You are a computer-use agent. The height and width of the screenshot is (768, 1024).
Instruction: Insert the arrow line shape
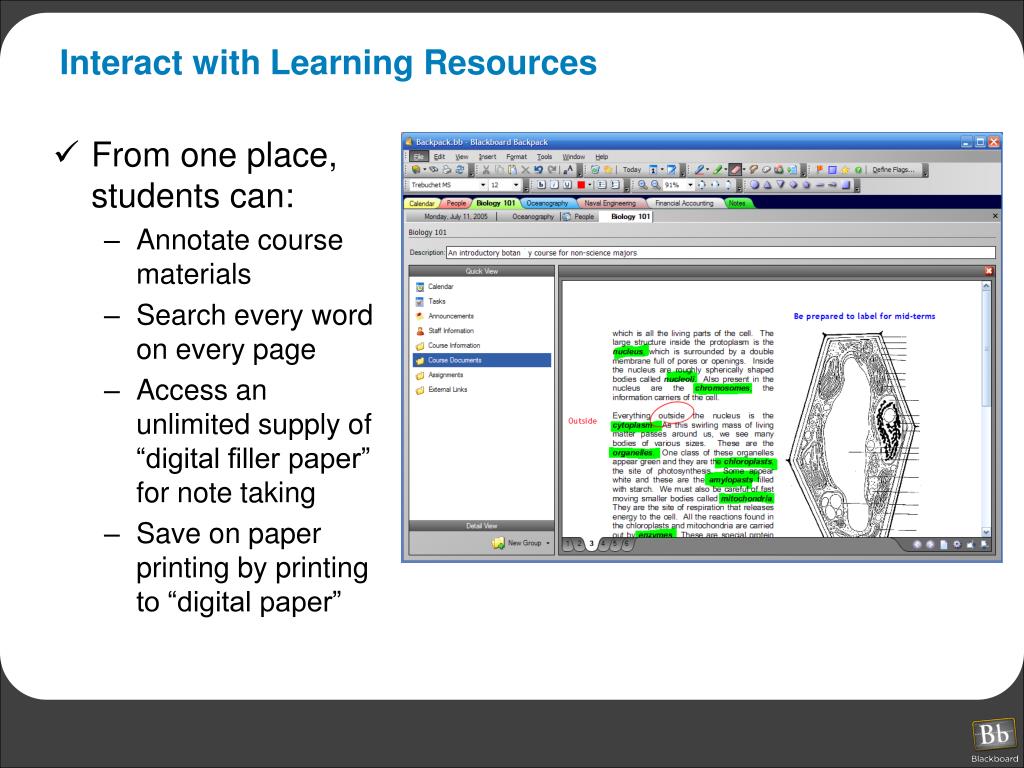[832, 185]
